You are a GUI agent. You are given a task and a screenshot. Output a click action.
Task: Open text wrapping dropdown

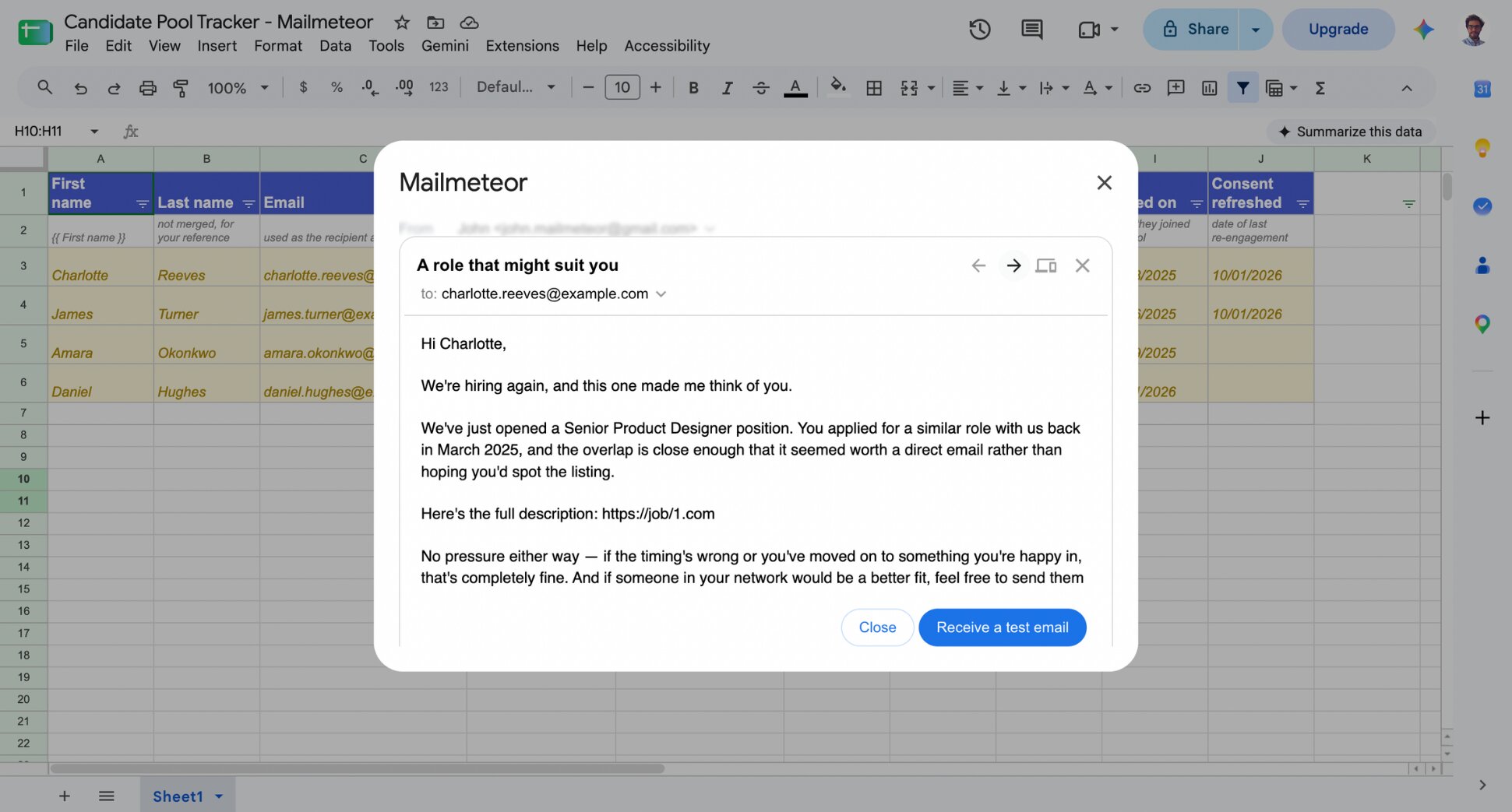(1054, 88)
